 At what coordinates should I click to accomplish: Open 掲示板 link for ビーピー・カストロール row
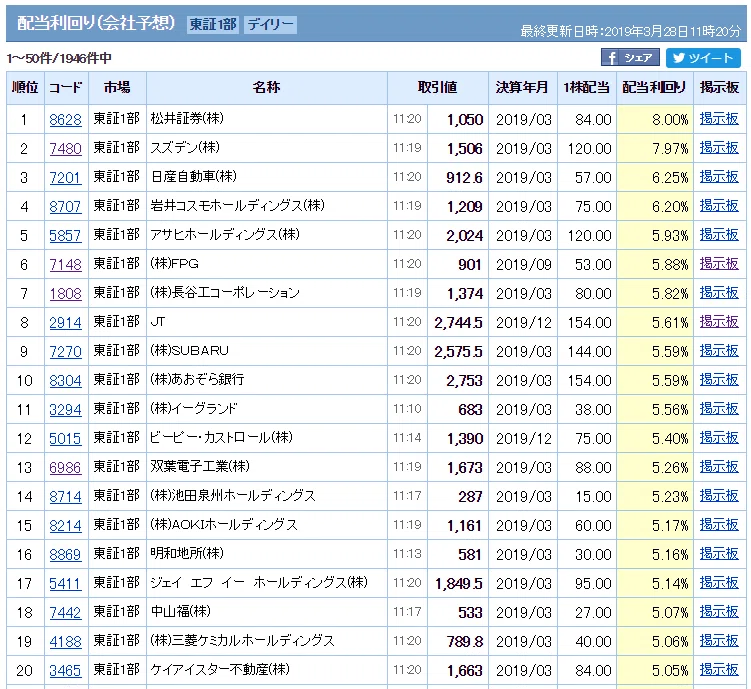pos(719,438)
